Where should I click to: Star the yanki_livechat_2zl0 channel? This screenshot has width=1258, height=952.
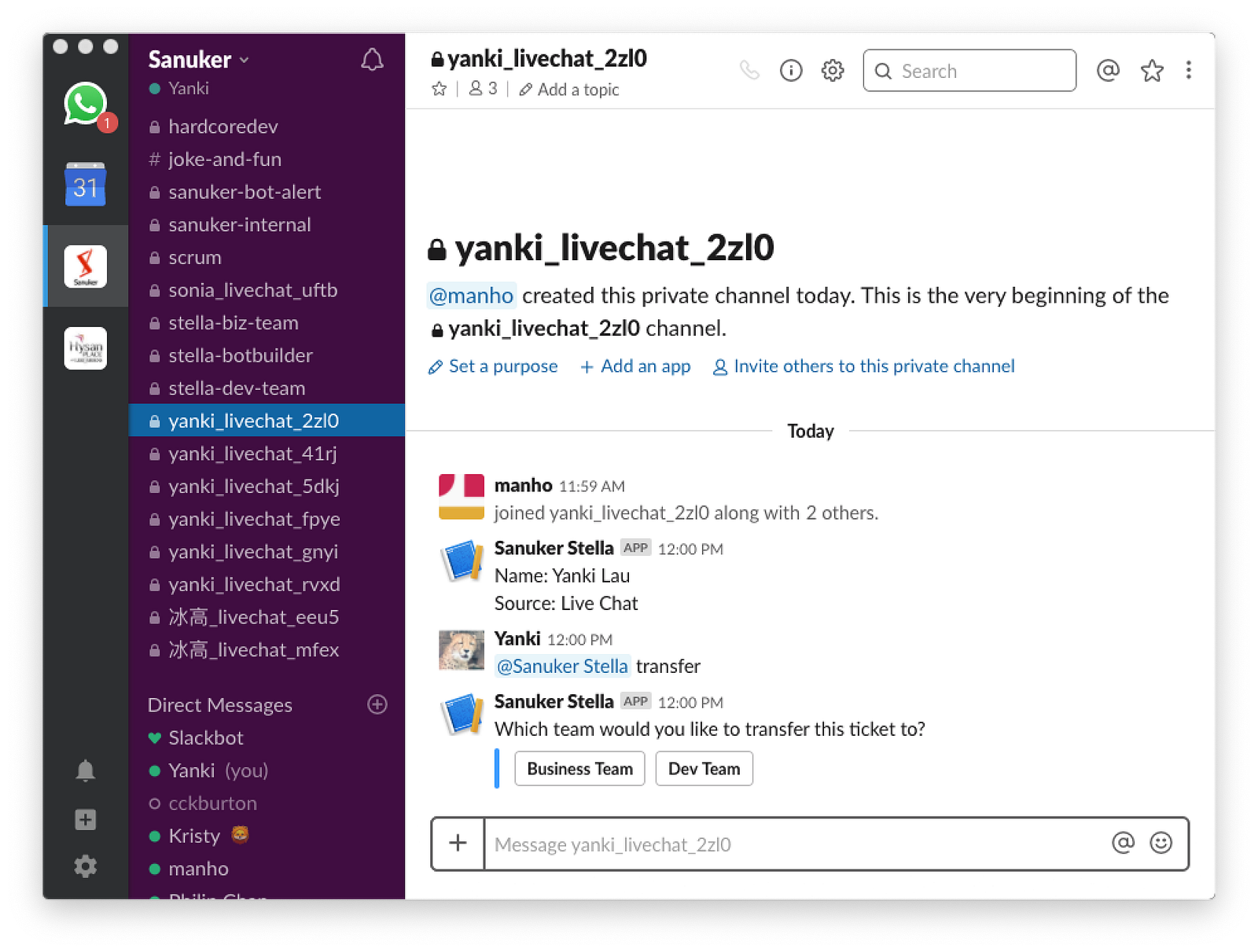click(x=440, y=89)
